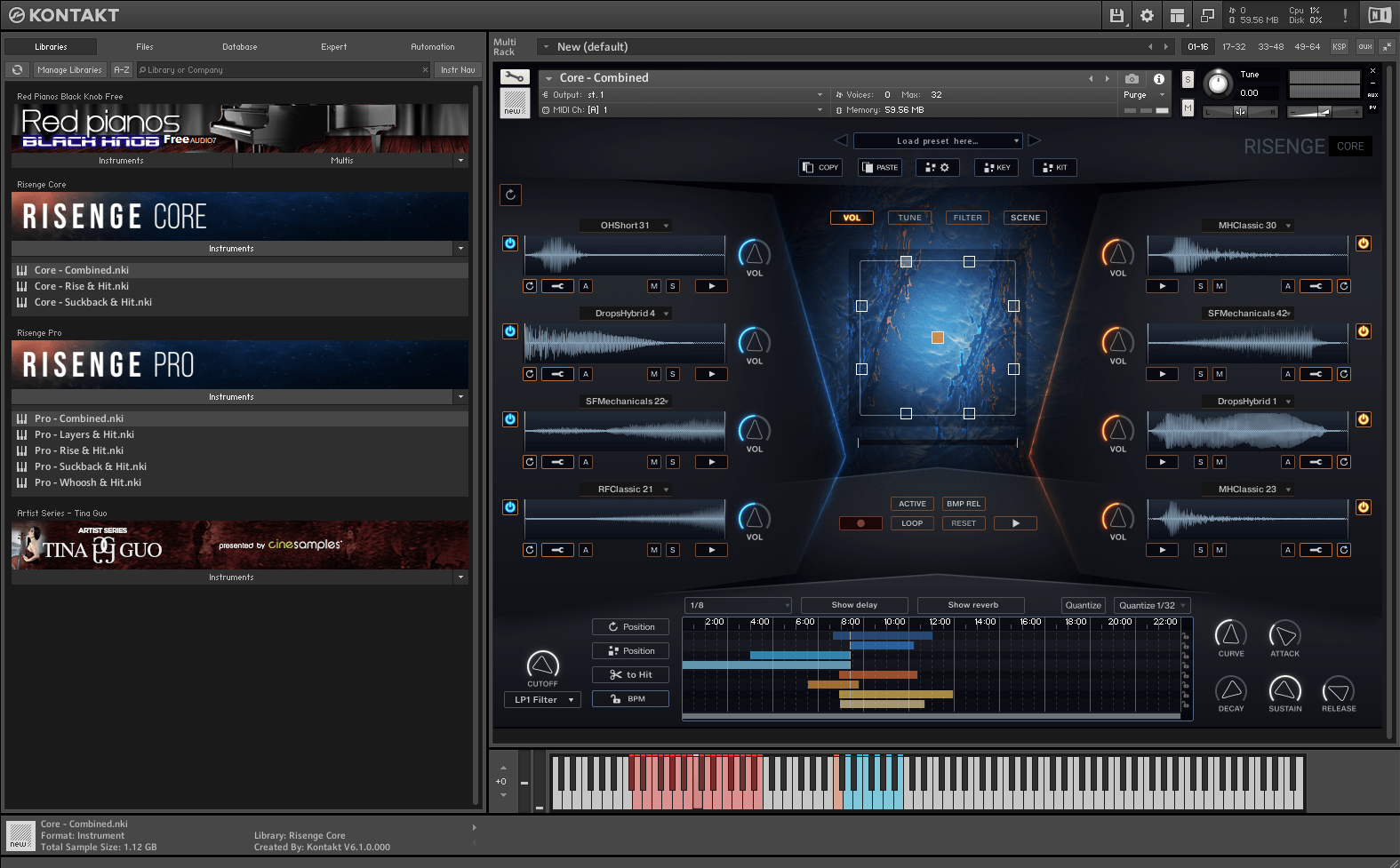Open instrument info icon
The height and width of the screenshot is (868, 1400).
click(x=1159, y=78)
